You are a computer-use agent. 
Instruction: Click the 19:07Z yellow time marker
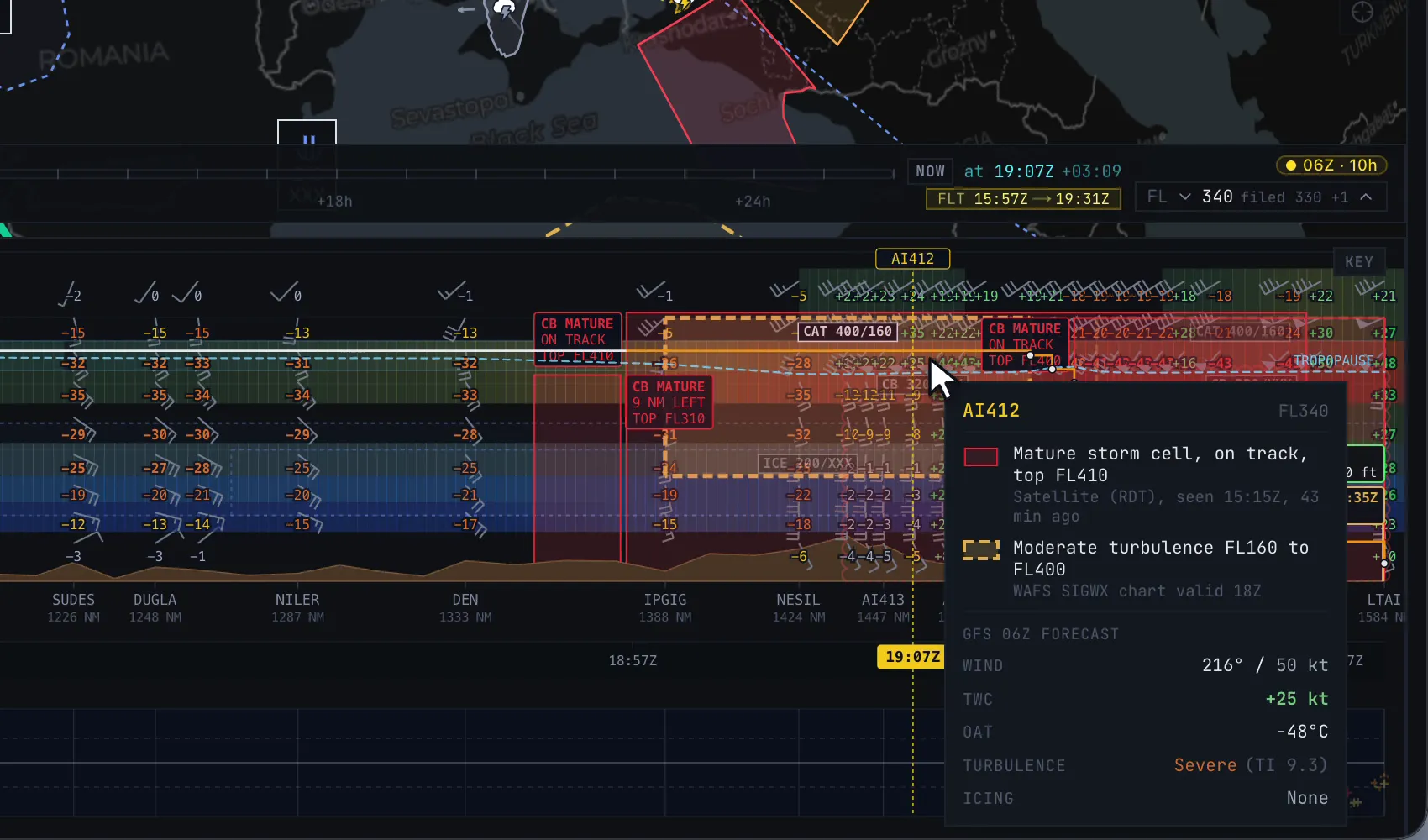point(912,656)
